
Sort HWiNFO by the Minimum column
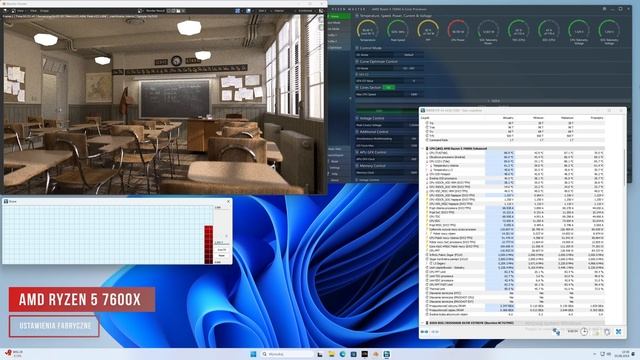(538, 118)
